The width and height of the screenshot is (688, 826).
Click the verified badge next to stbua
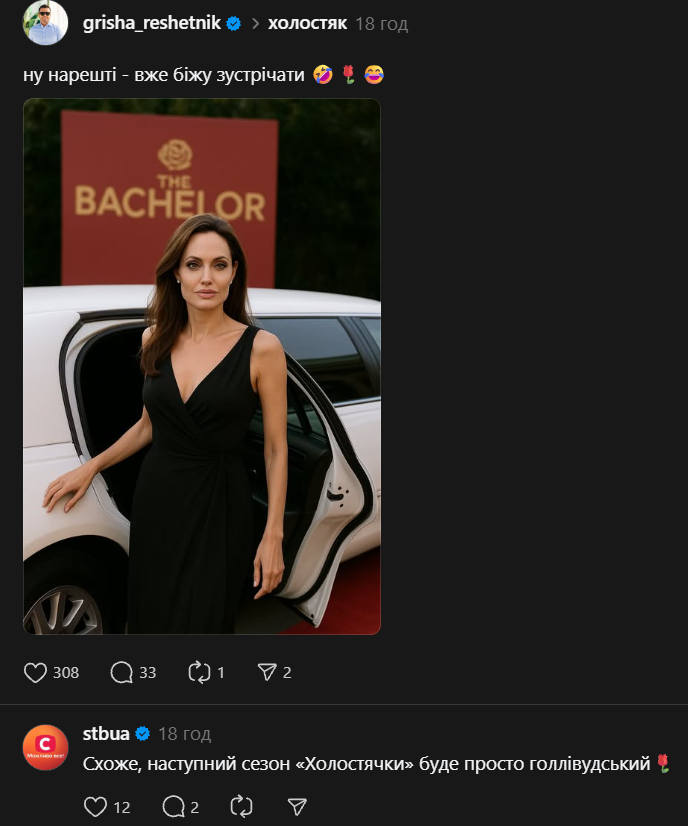[x=142, y=734]
